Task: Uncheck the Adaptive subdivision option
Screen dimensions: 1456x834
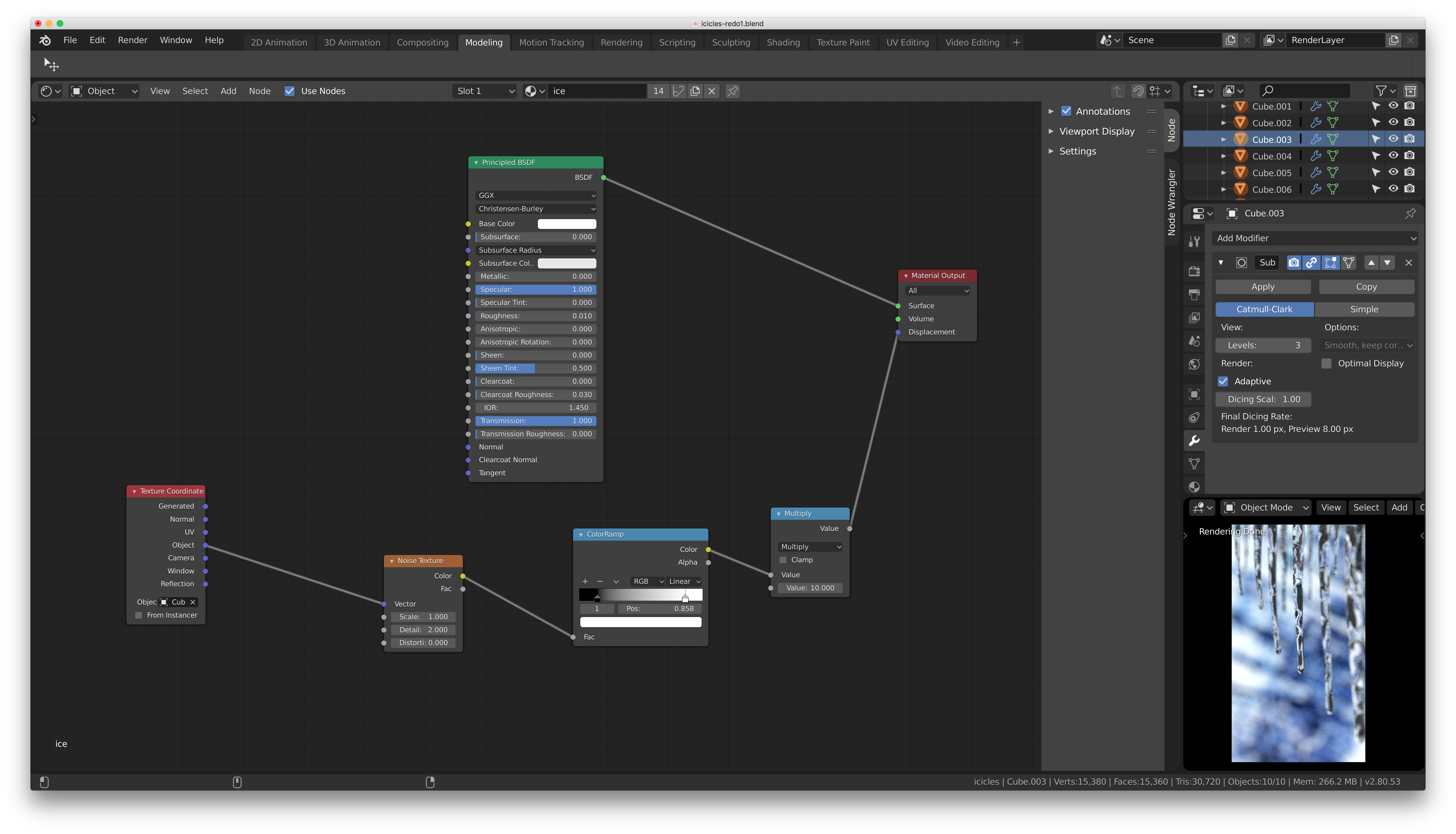Action: [1223, 381]
